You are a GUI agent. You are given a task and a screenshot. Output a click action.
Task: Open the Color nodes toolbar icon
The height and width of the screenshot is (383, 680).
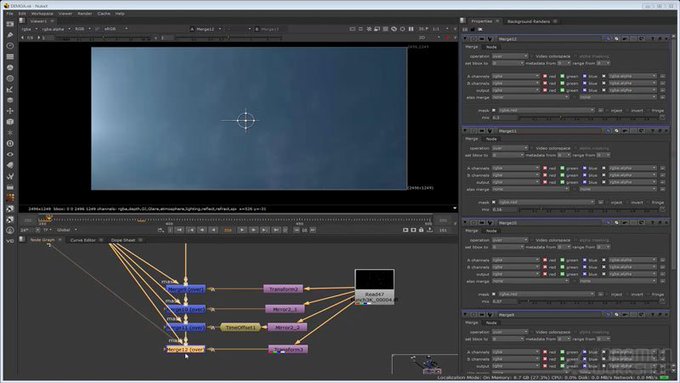[x=10, y=67]
